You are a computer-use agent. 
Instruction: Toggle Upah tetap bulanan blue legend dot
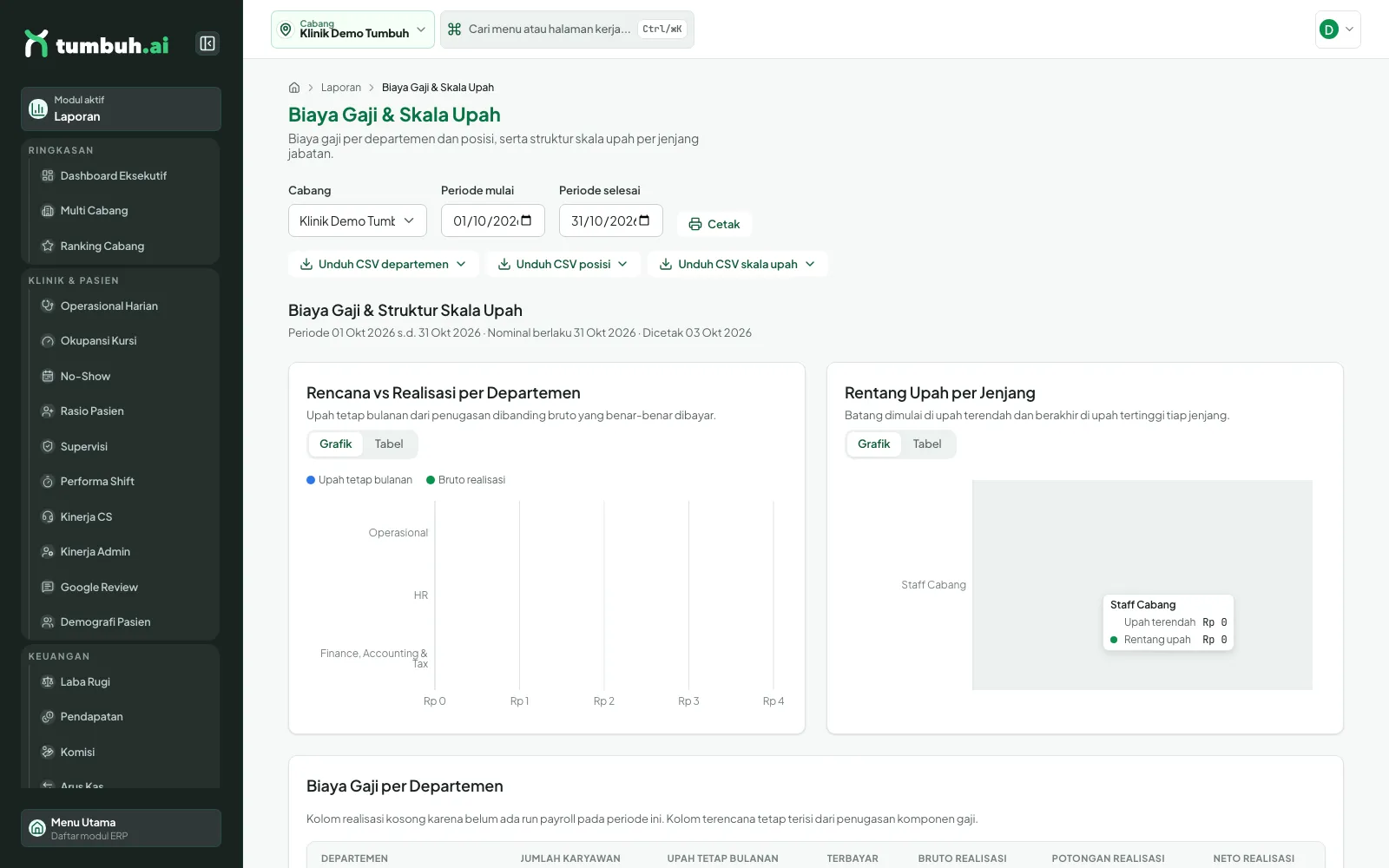coord(311,480)
